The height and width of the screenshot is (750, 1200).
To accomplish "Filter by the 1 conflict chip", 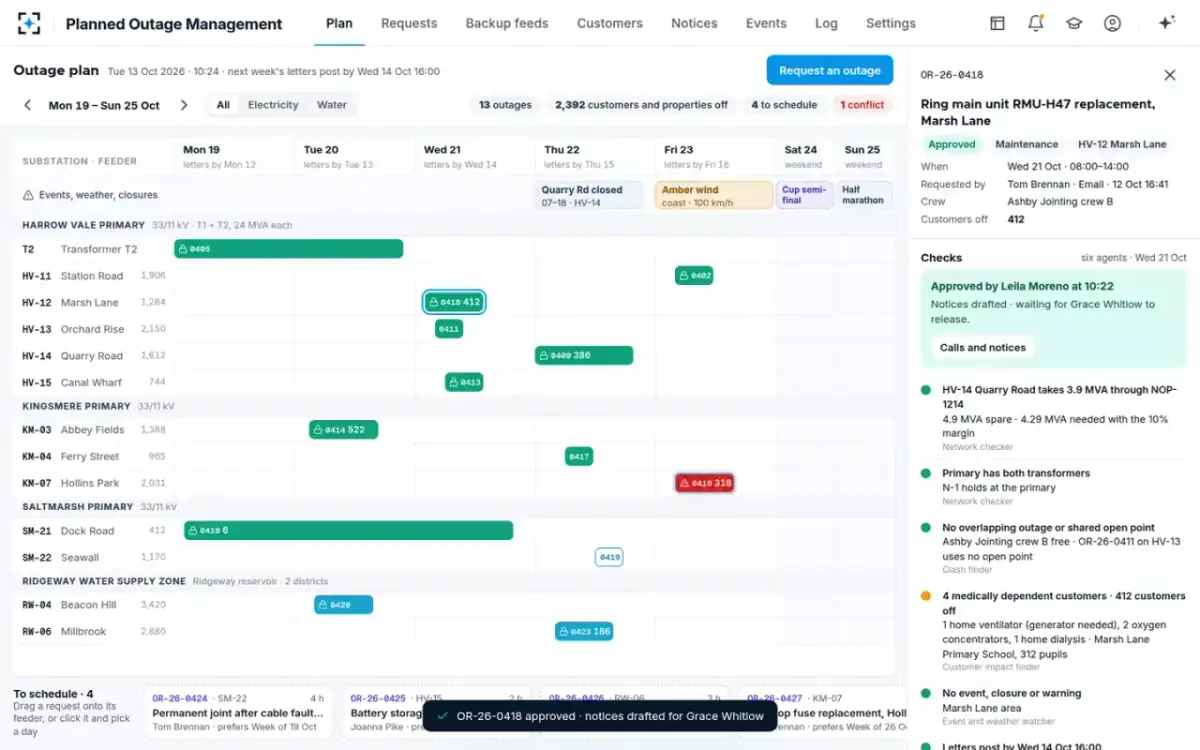I will [862, 105].
